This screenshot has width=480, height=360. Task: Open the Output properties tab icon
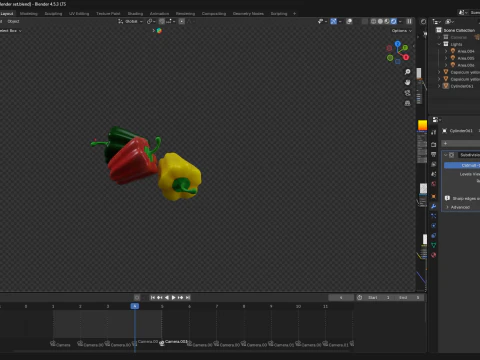point(434,154)
